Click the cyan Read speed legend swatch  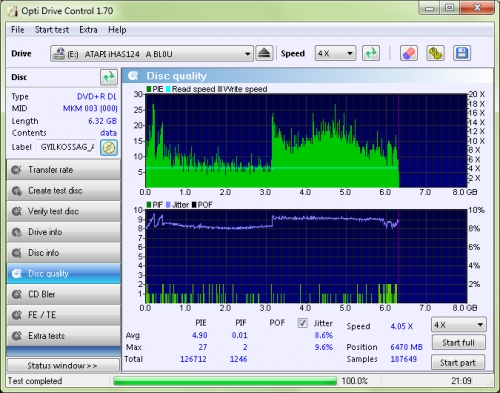[x=168, y=89]
